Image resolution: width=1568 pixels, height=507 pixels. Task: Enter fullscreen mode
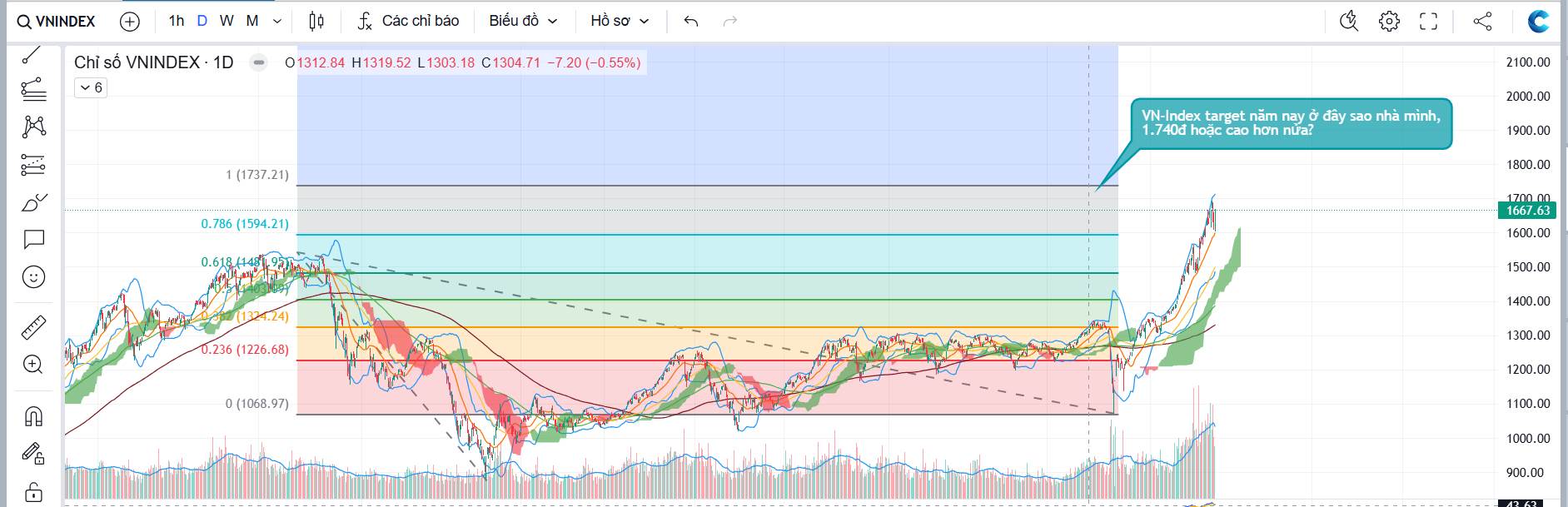click(1429, 21)
